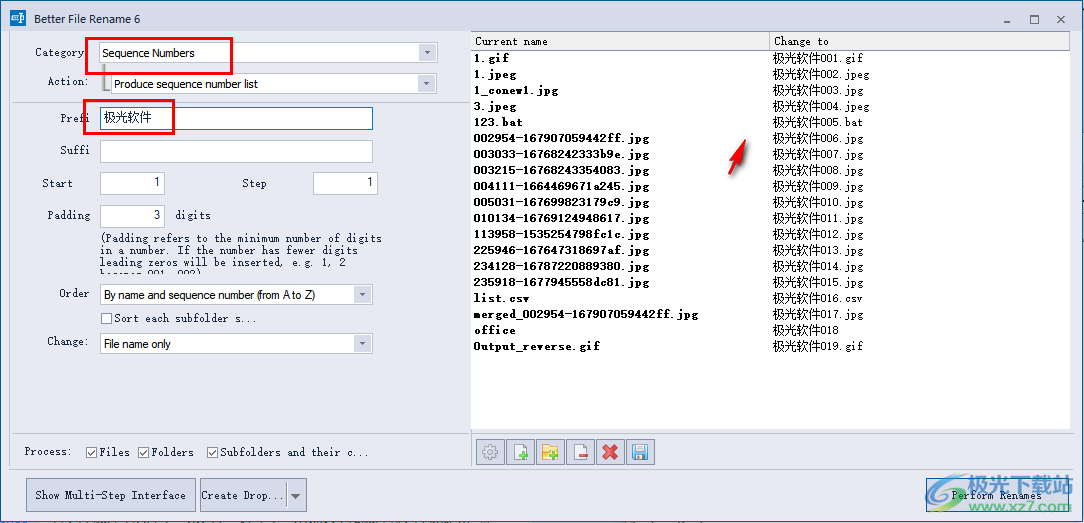Click the Better File Rename app icon in title bar

coord(18,19)
